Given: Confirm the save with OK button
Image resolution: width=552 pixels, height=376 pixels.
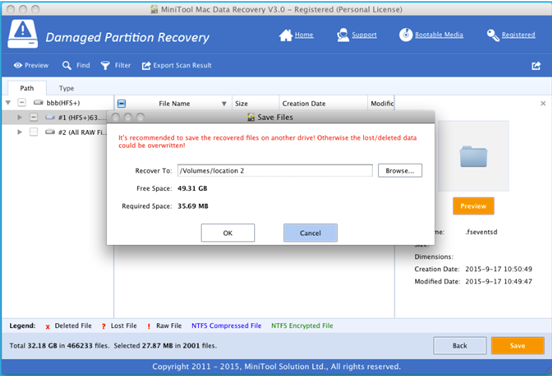Looking at the screenshot, I should [x=228, y=233].
